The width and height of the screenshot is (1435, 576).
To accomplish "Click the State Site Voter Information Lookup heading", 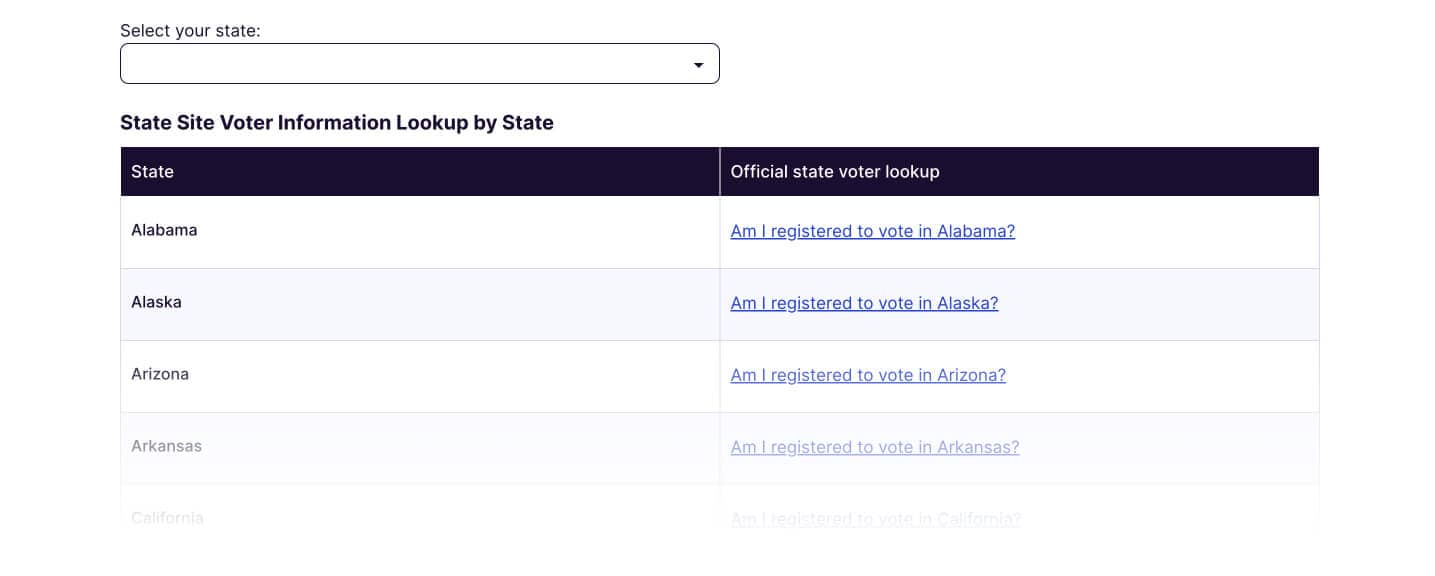I will point(337,123).
